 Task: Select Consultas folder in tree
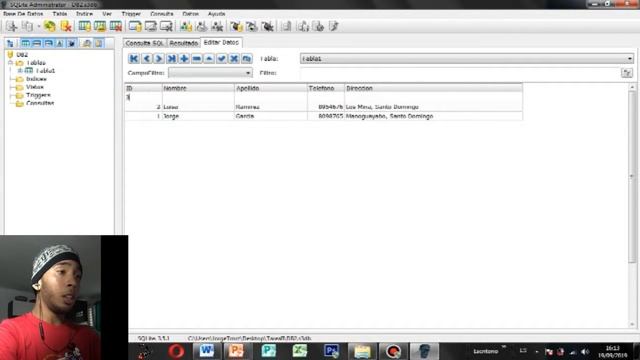(40, 103)
